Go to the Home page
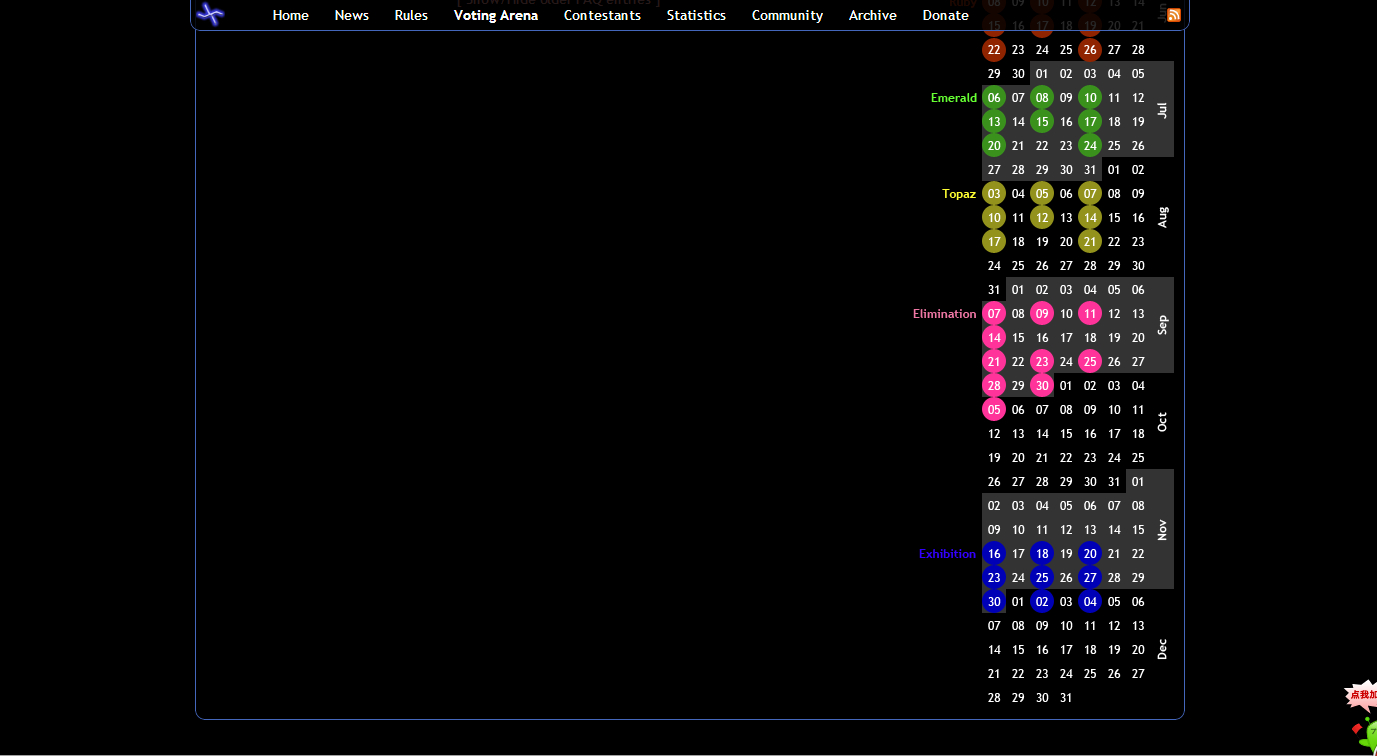Screen dimensions: 1377x756 point(290,15)
